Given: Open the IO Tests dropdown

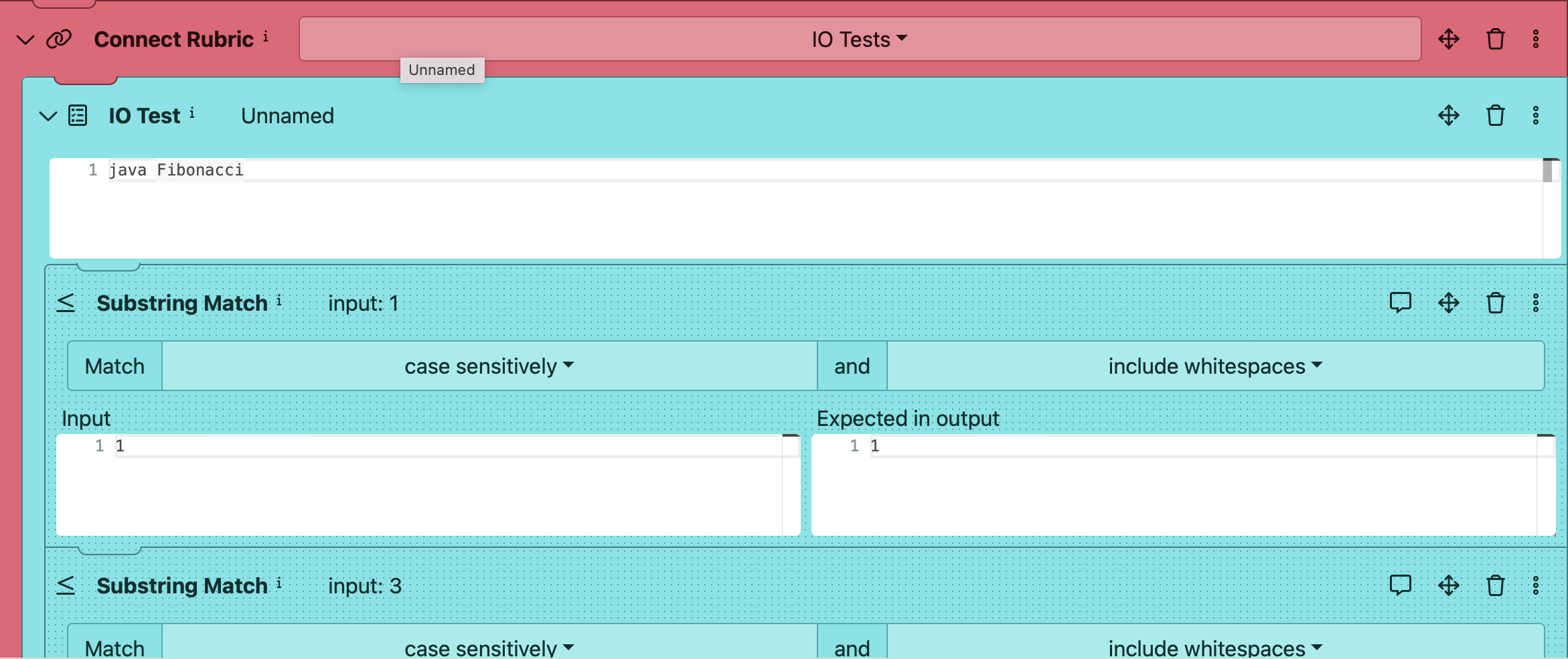Looking at the screenshot, I should click(859, 40).
